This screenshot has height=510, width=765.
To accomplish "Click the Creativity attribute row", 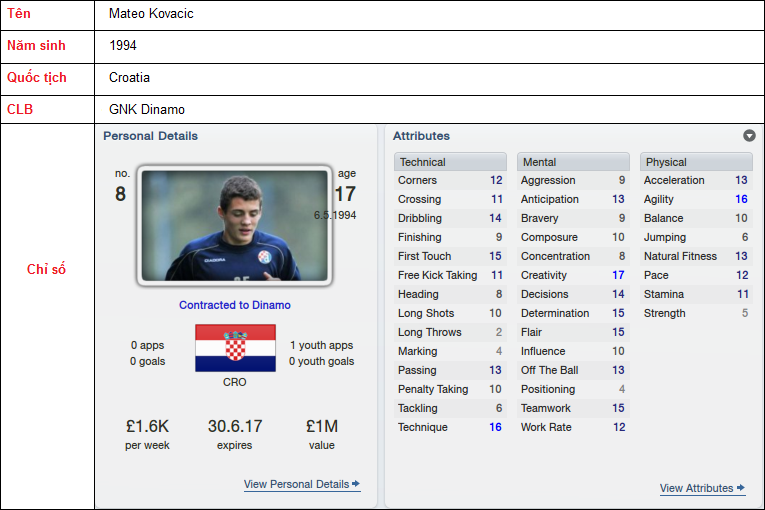I will pyautogui.click(x=573, y=275).
